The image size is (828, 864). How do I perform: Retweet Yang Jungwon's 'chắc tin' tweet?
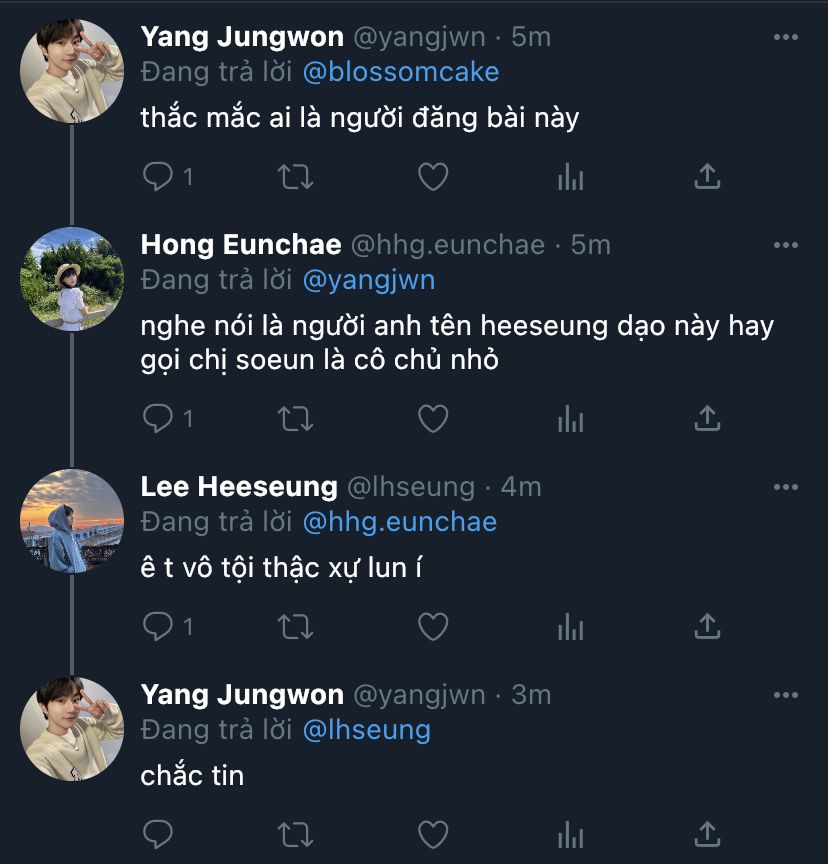click(x=295, y=833)
